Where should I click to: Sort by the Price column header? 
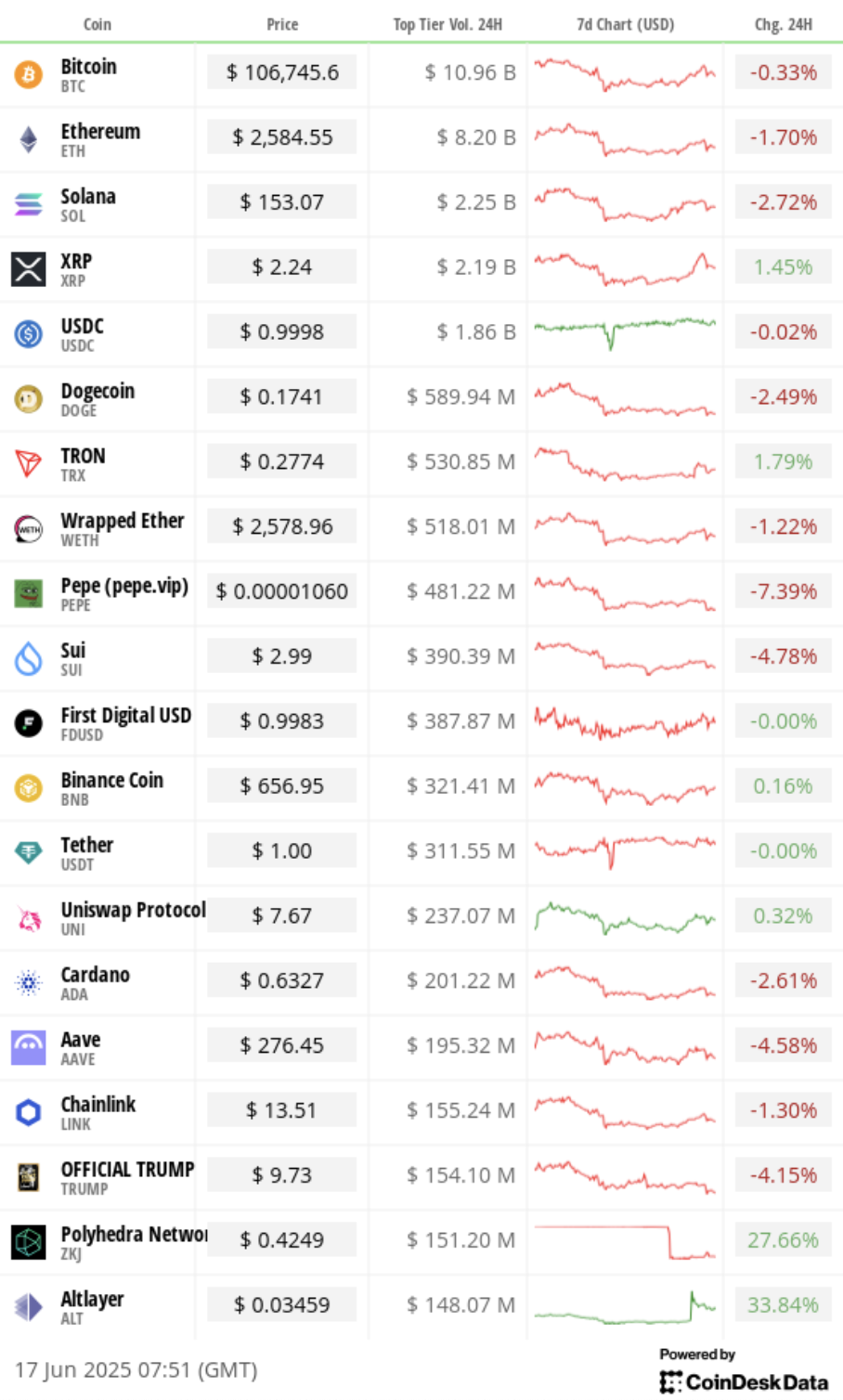click(x=282, y=24)
